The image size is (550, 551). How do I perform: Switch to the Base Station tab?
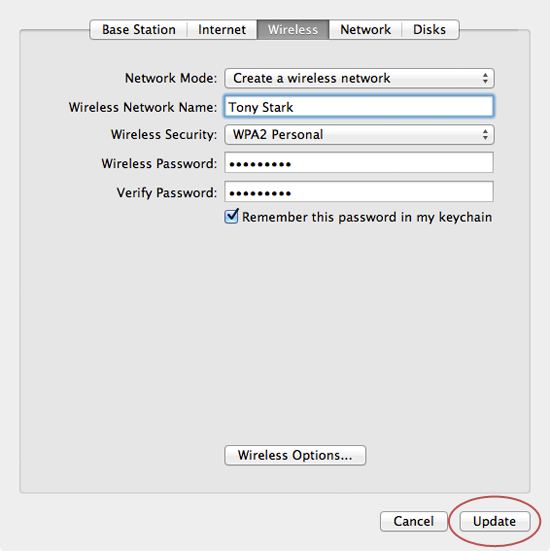138,30
